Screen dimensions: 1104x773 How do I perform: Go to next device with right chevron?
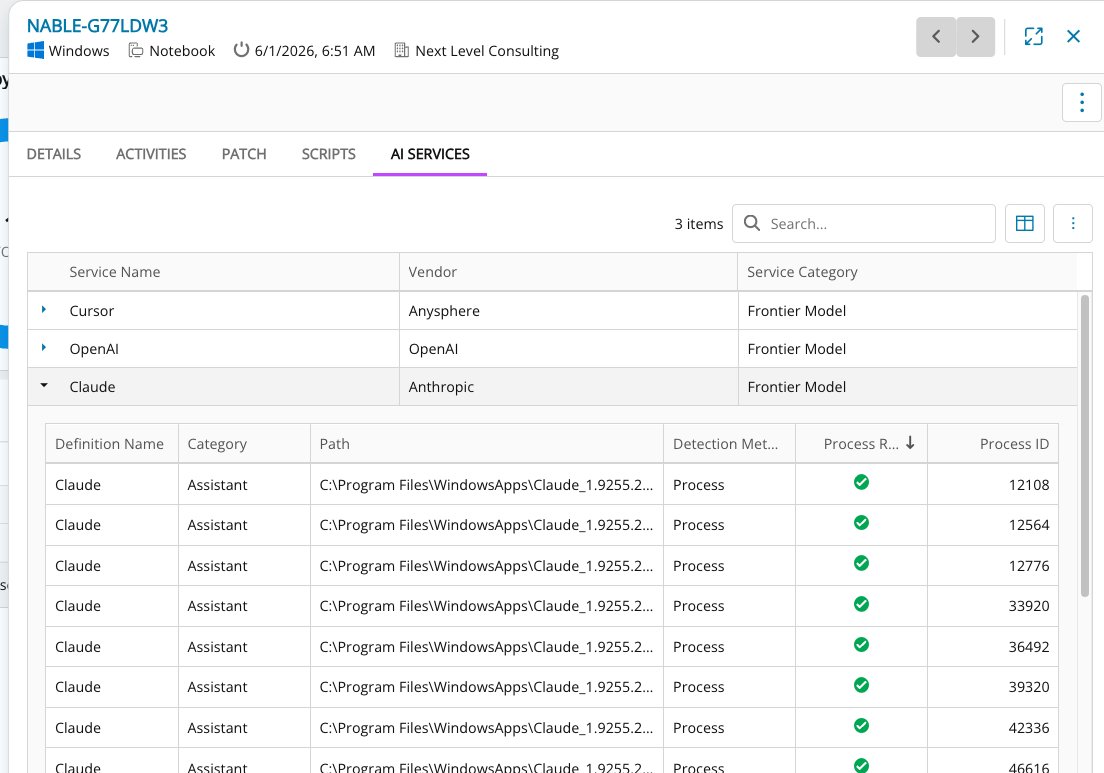click(x=975, y=37)
